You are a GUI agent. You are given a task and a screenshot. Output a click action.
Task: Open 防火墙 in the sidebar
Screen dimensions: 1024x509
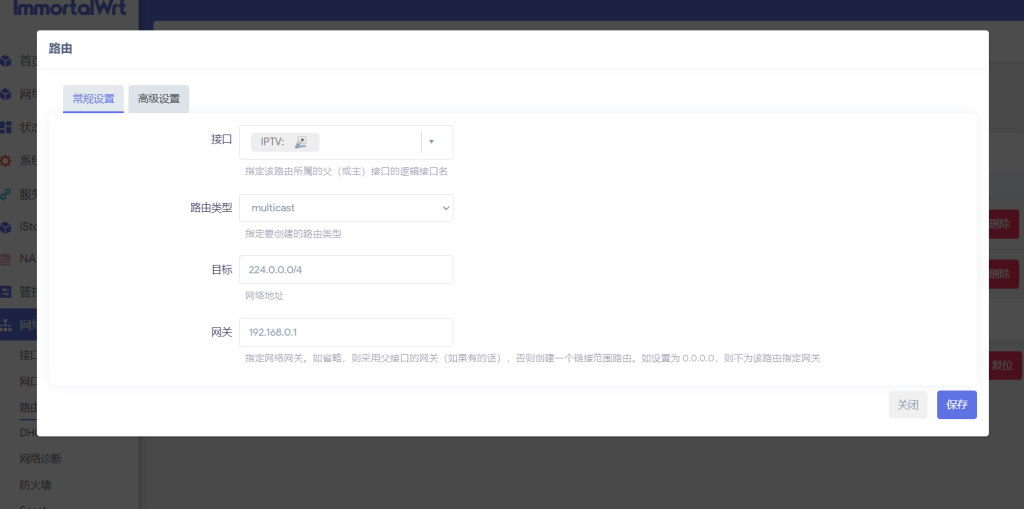(35, 485)
